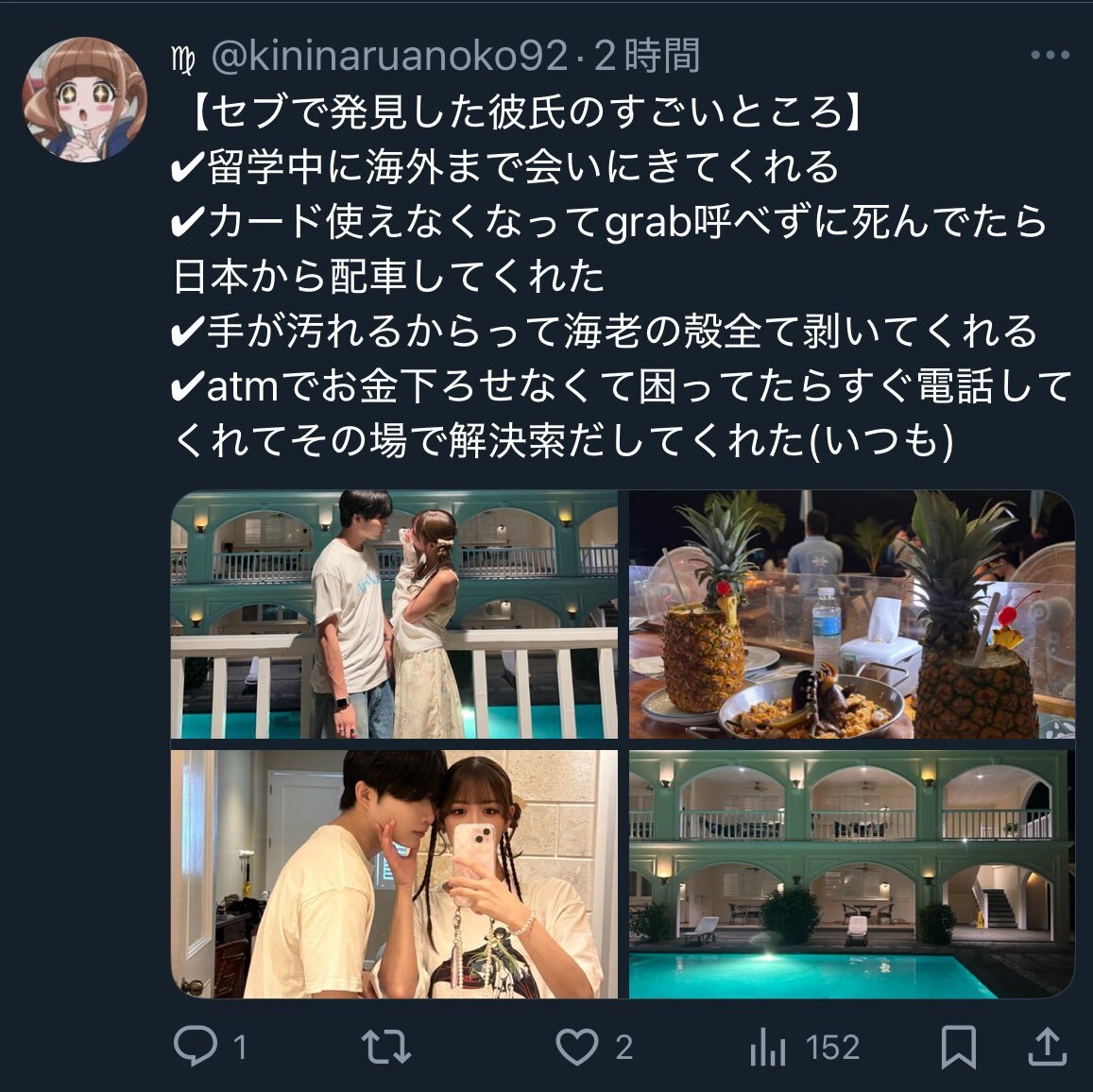Share the post via upload arrow icon

[x=1048, y=1046]
